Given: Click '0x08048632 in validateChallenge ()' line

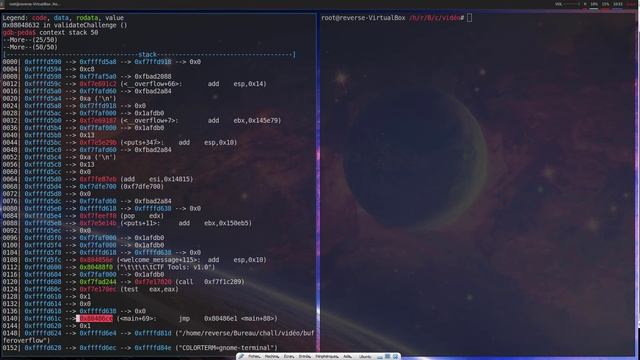Looking at the screenshot, I should pyautogui.click(x=65, y=25).
